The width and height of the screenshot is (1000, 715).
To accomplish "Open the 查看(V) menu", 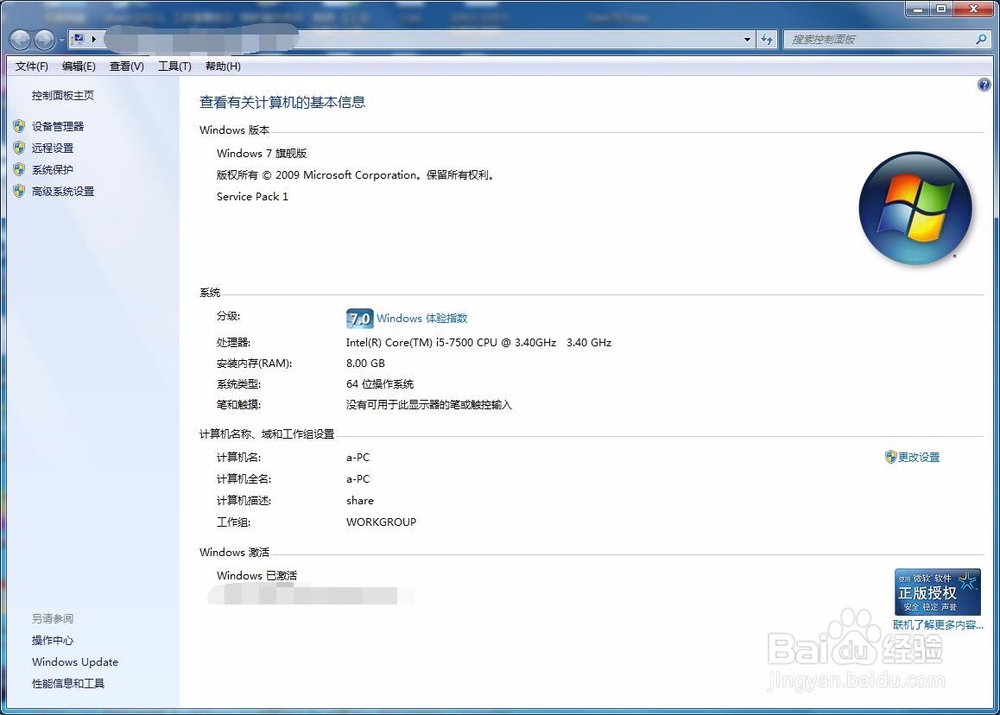I will (127, 66).
